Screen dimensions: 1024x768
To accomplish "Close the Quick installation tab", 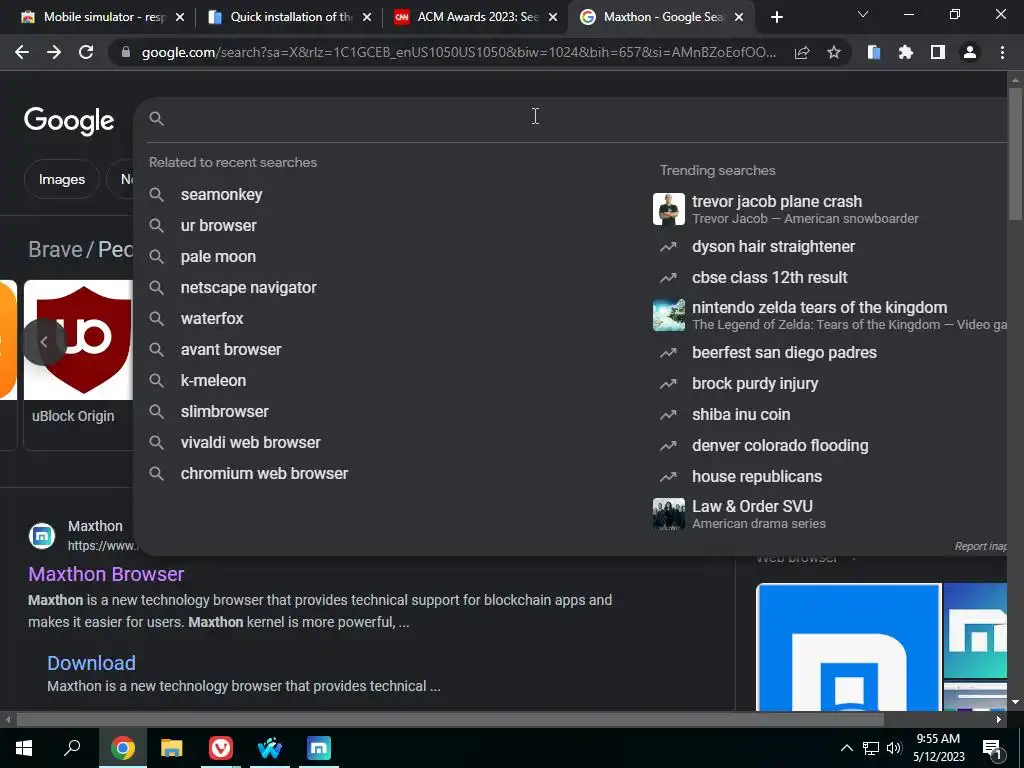I will (x=367, y=17).
